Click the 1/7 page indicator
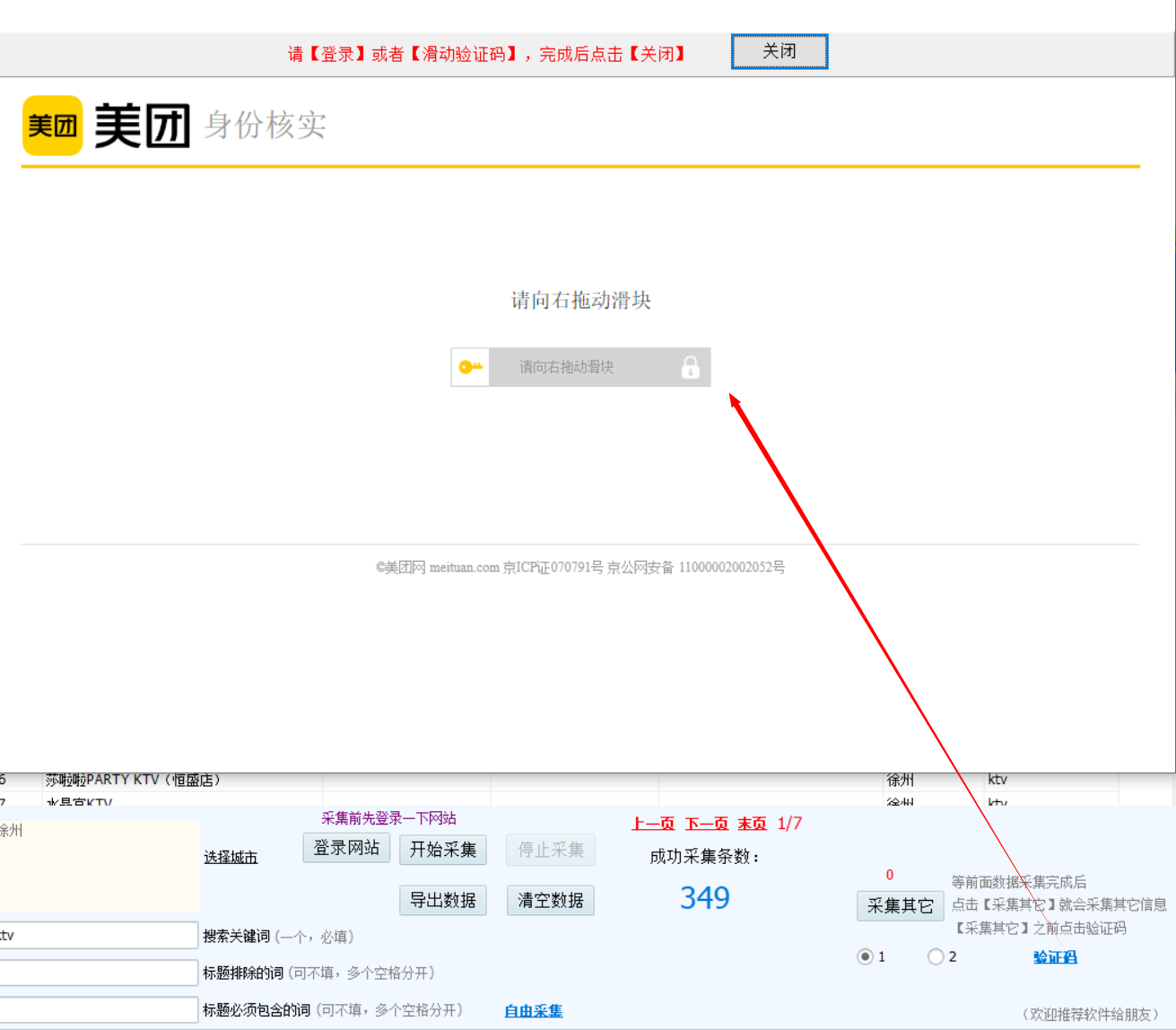 (x=789, y=824)
